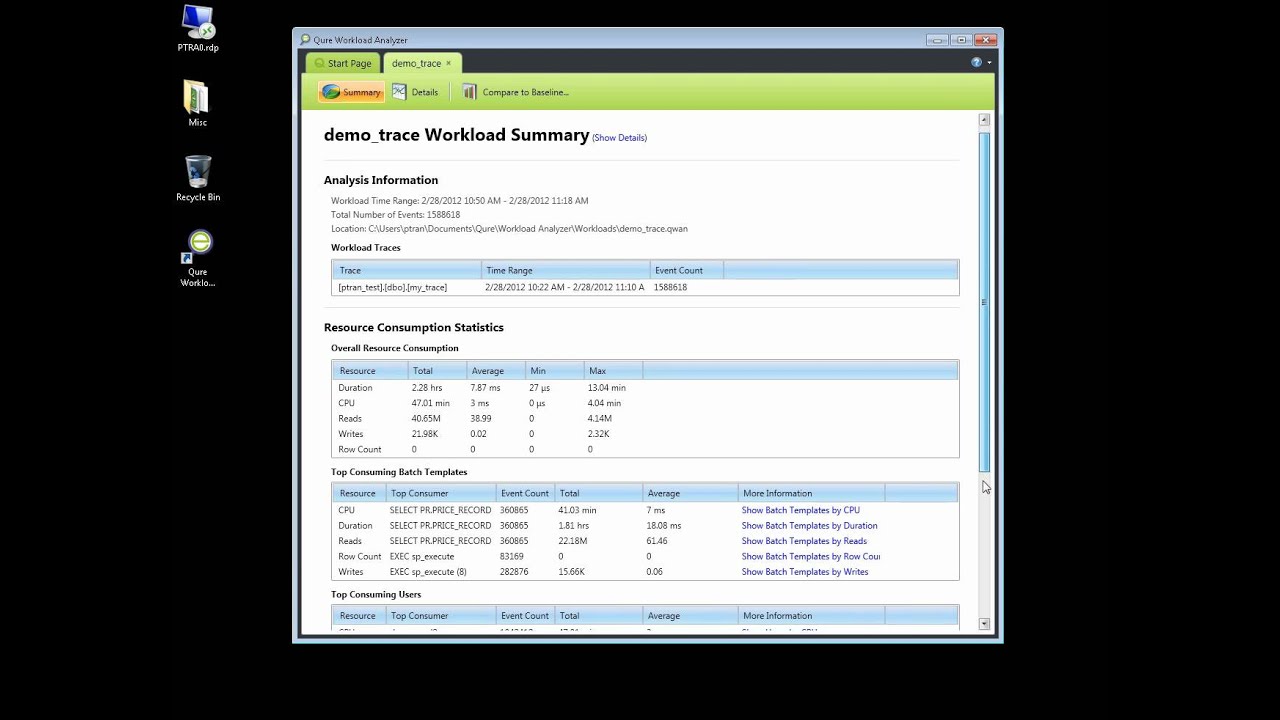Click Trace column header in Workload Traces
Image resolution: width=1280 pixels, height=720 pixels.
pyautogui.click(x=407, y=270)
